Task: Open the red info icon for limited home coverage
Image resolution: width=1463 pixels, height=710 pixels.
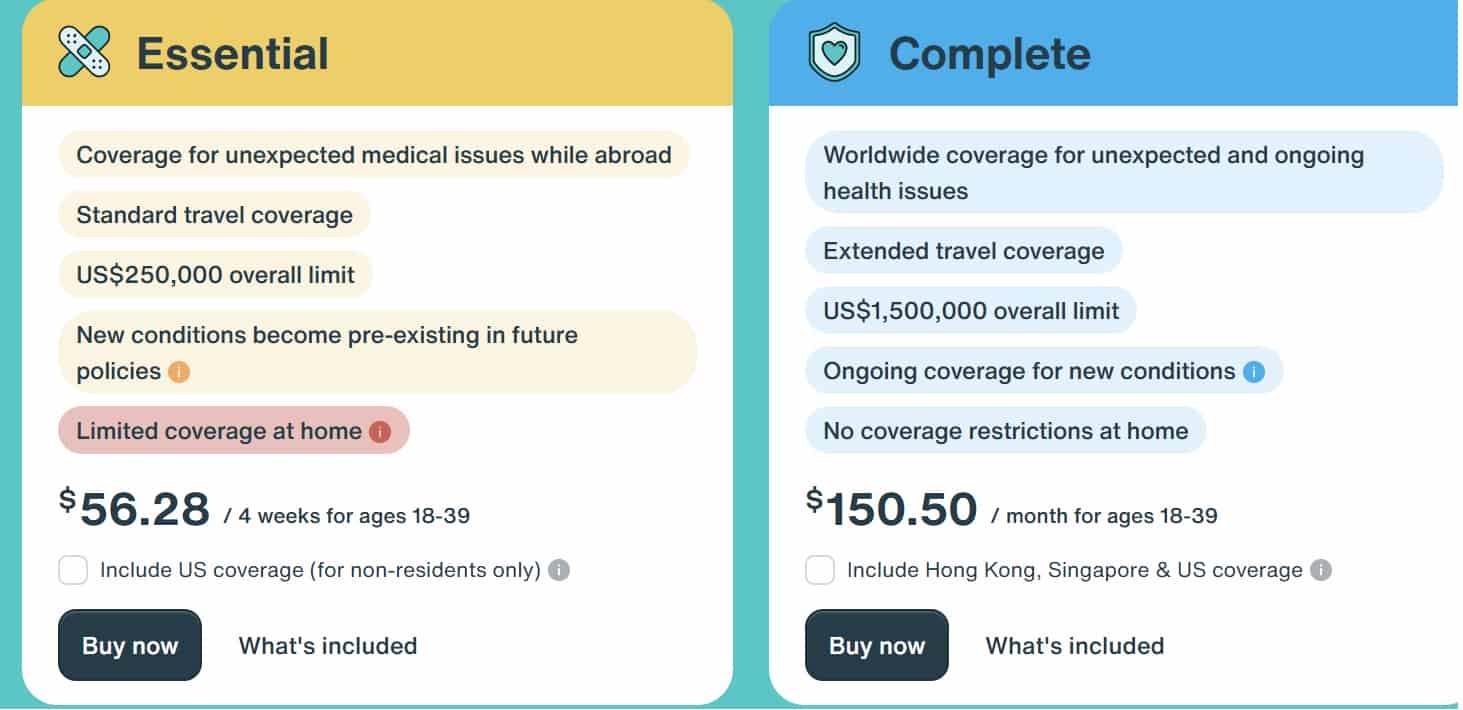Action: click(379, 431)
